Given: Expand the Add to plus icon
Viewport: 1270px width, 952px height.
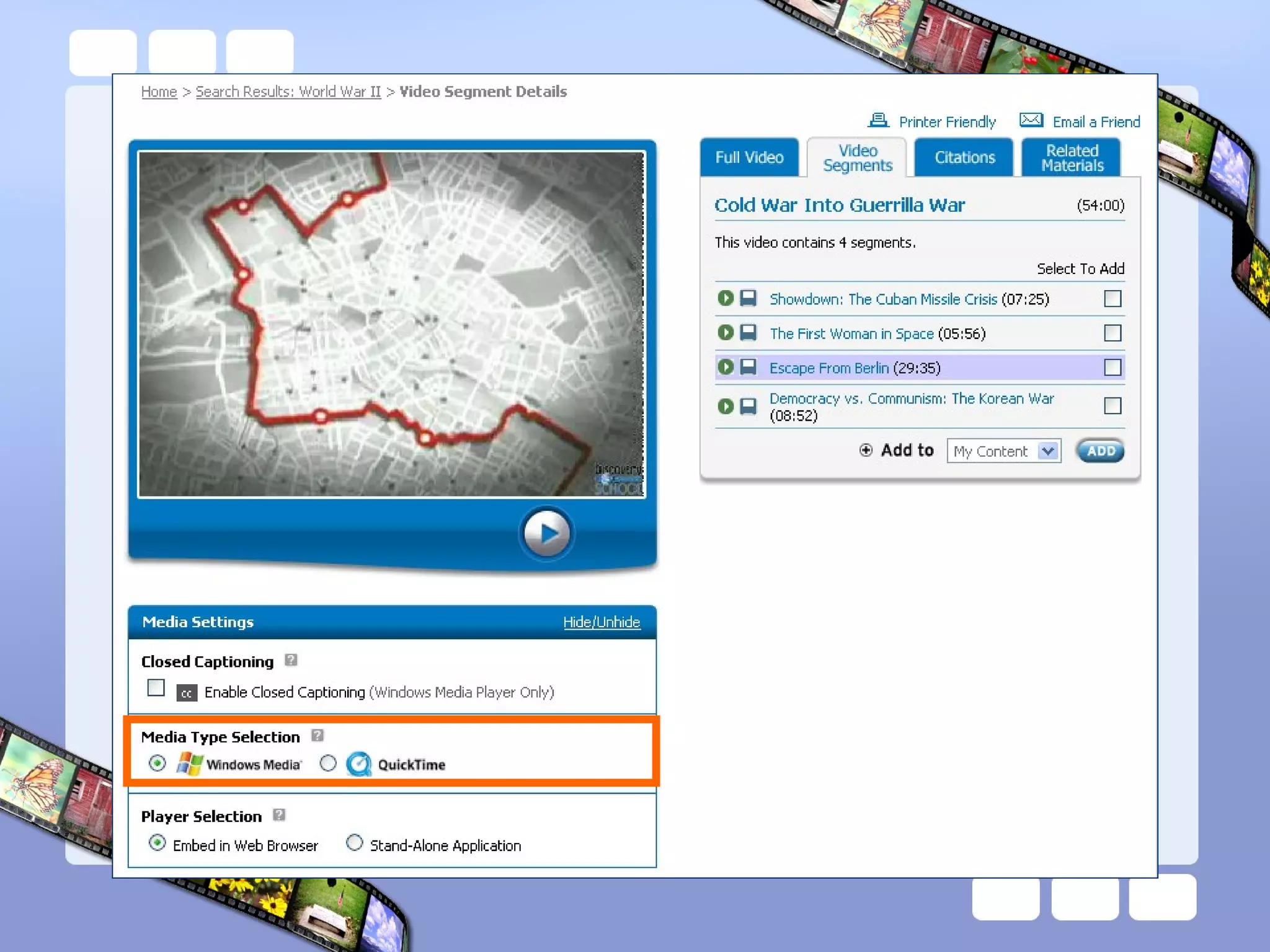Looking at the screenshot, I should [x=866, y=450].
